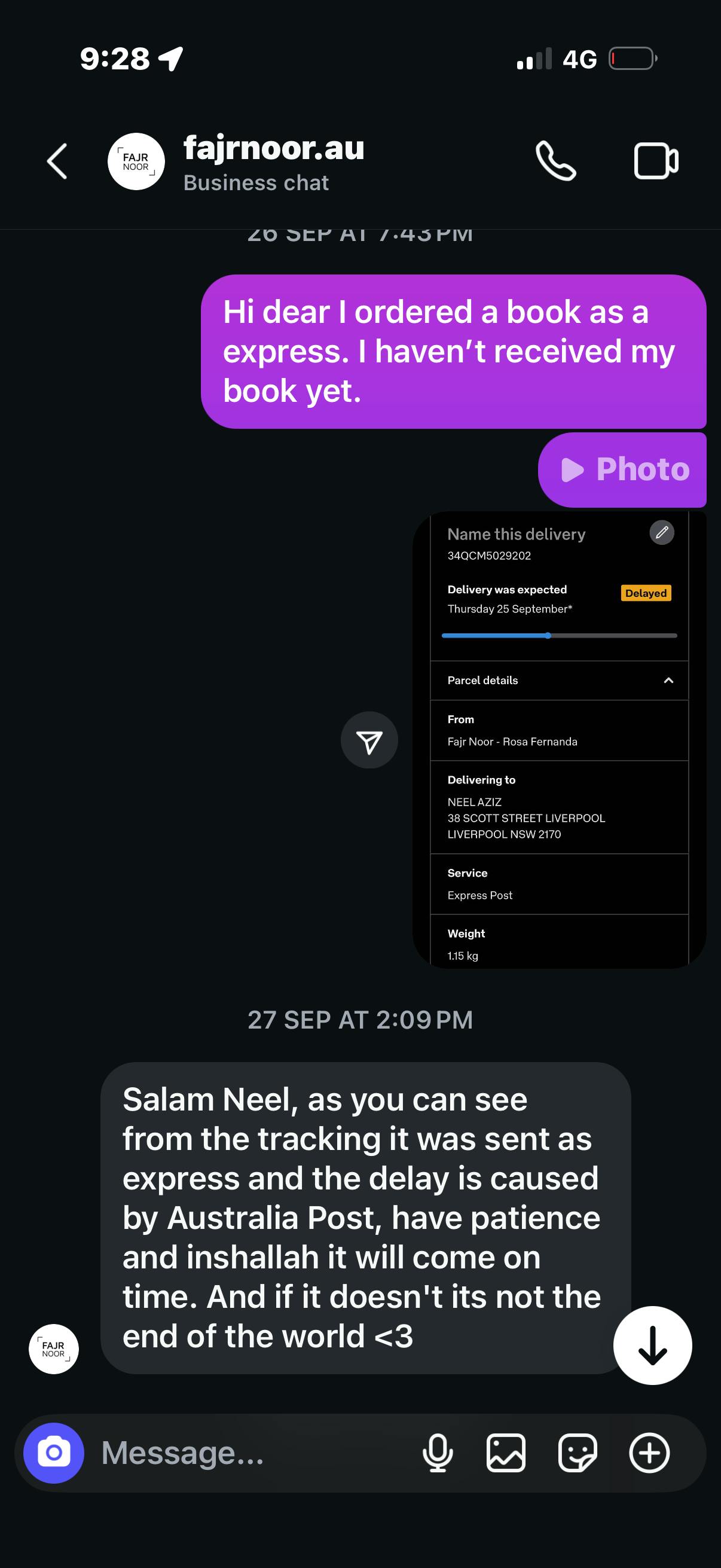Tap the Message text input field

tap(255, 1453)
